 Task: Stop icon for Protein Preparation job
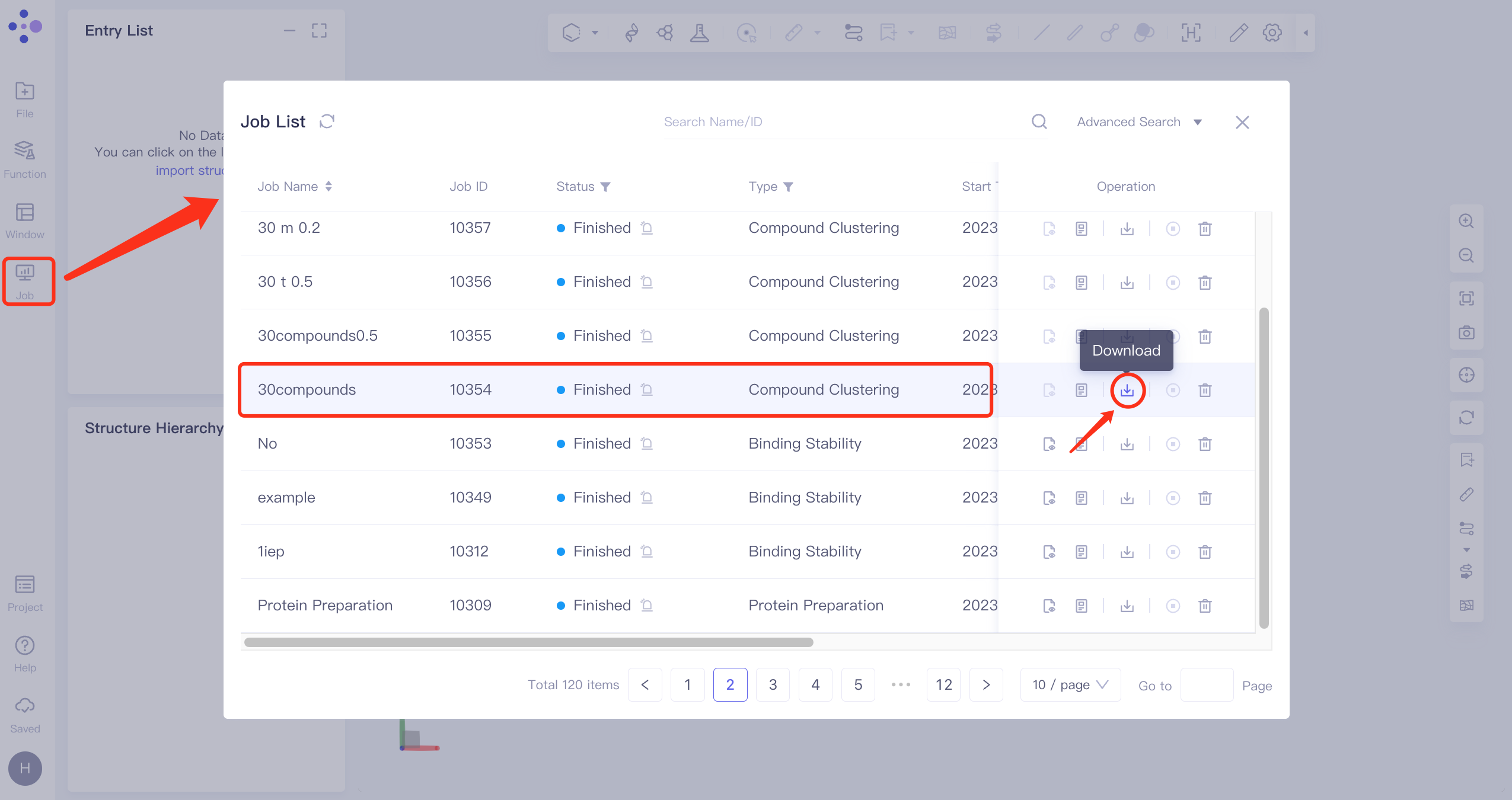pyautogui.click(x=1172, y=606)
